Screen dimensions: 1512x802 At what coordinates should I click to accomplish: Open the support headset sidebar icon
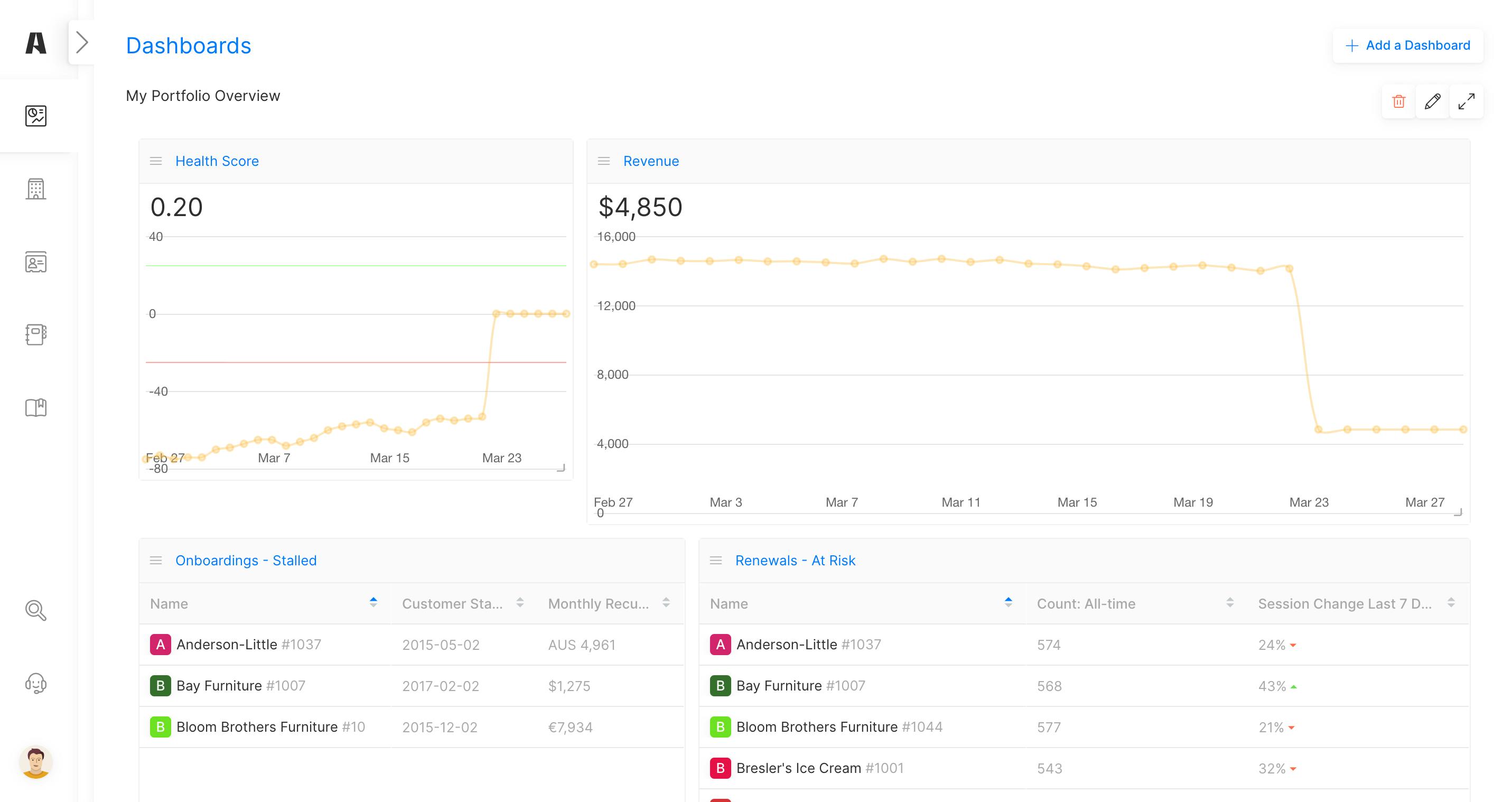[36, 684]
